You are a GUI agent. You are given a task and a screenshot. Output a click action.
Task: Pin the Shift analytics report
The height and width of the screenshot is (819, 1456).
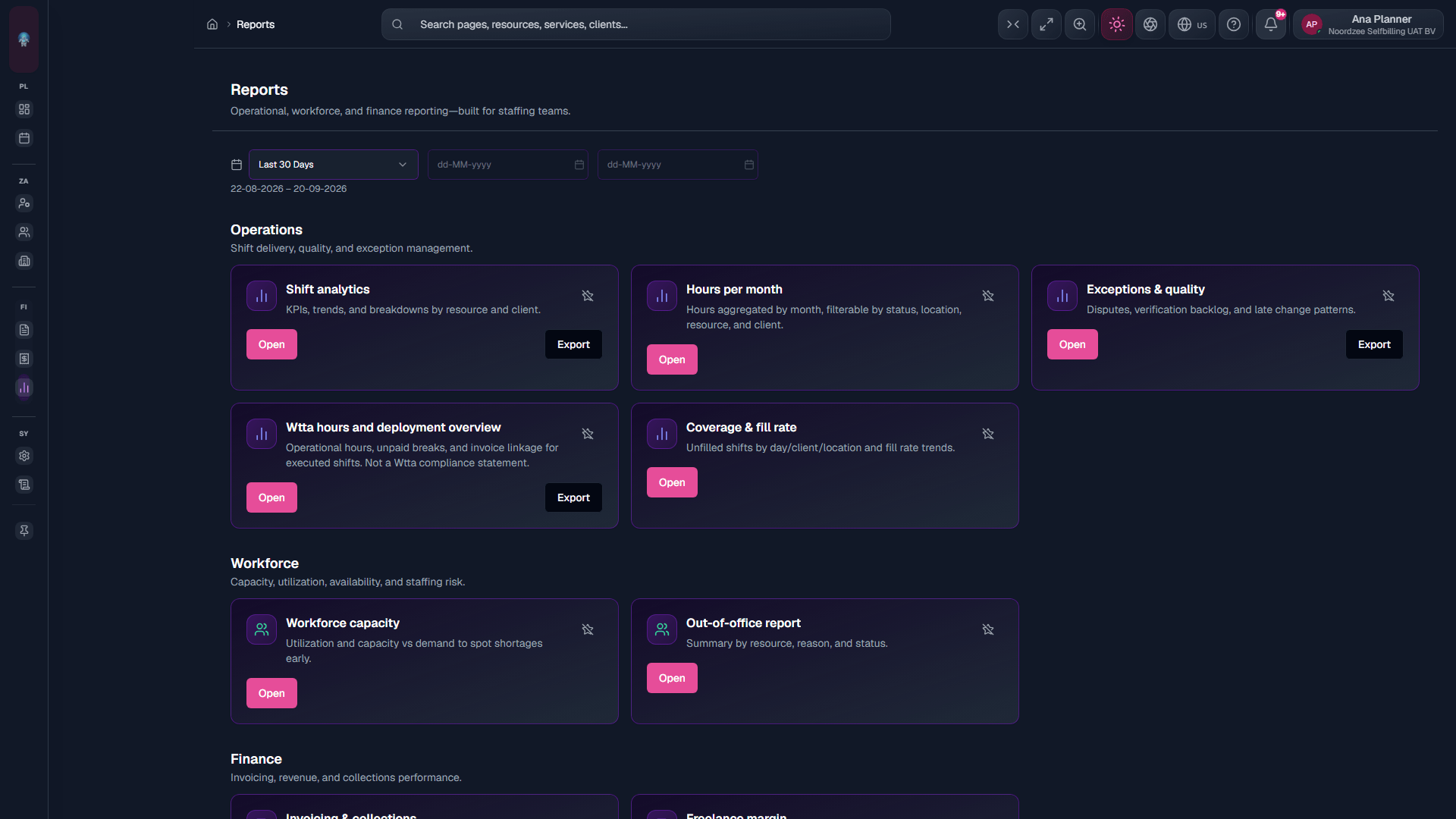click(588, 296)
